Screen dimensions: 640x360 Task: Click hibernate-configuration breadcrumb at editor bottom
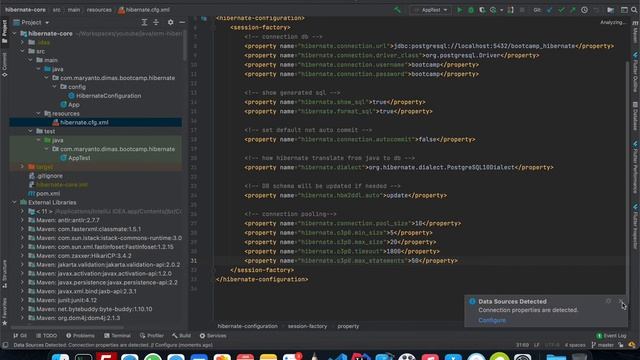click(x=247, y=326)
